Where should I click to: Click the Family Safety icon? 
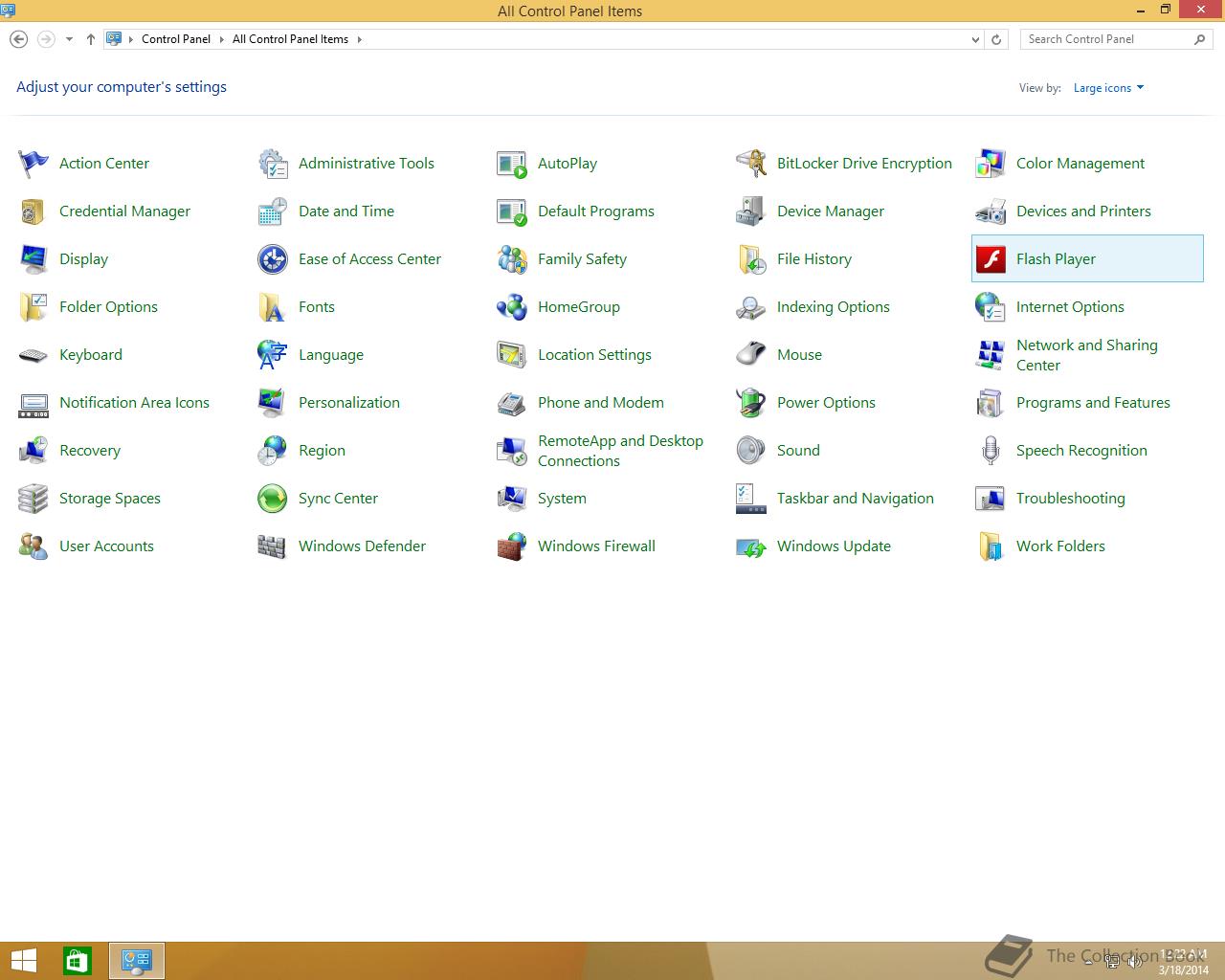pyautogui.click(x=512, y=259)
